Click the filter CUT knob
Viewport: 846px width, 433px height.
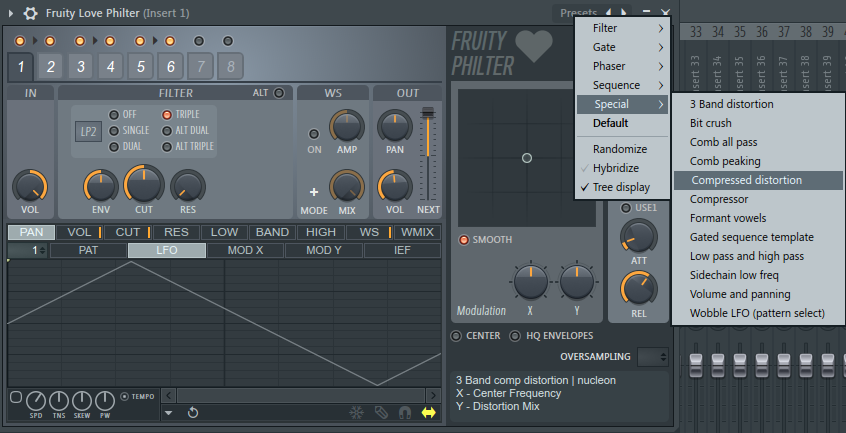(144, 184)
